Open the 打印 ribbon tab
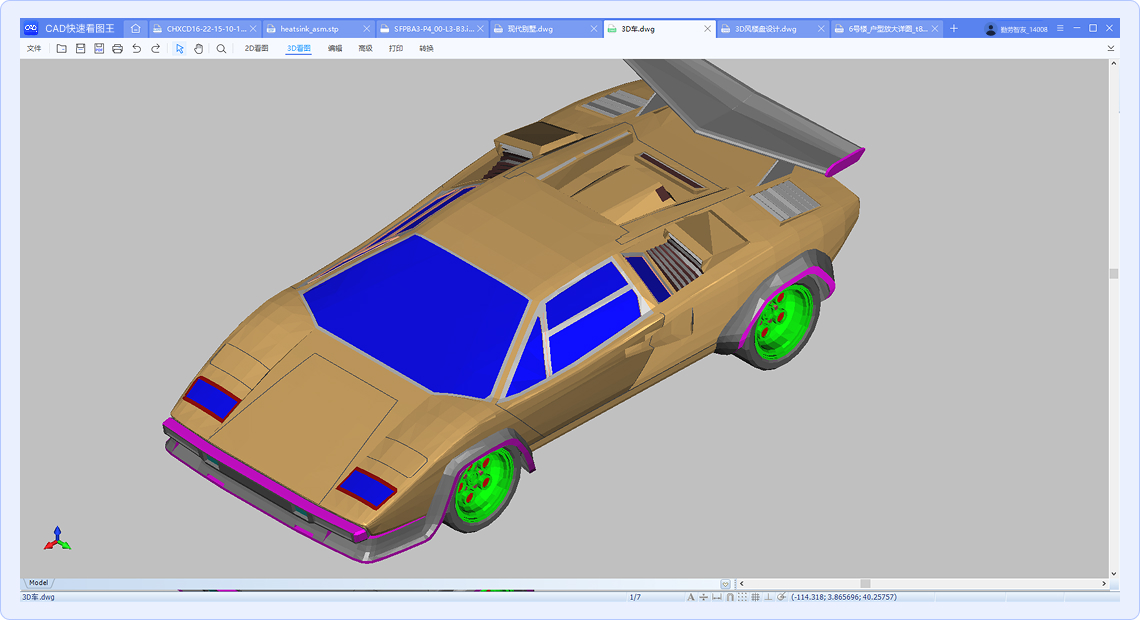 point(396,49)
